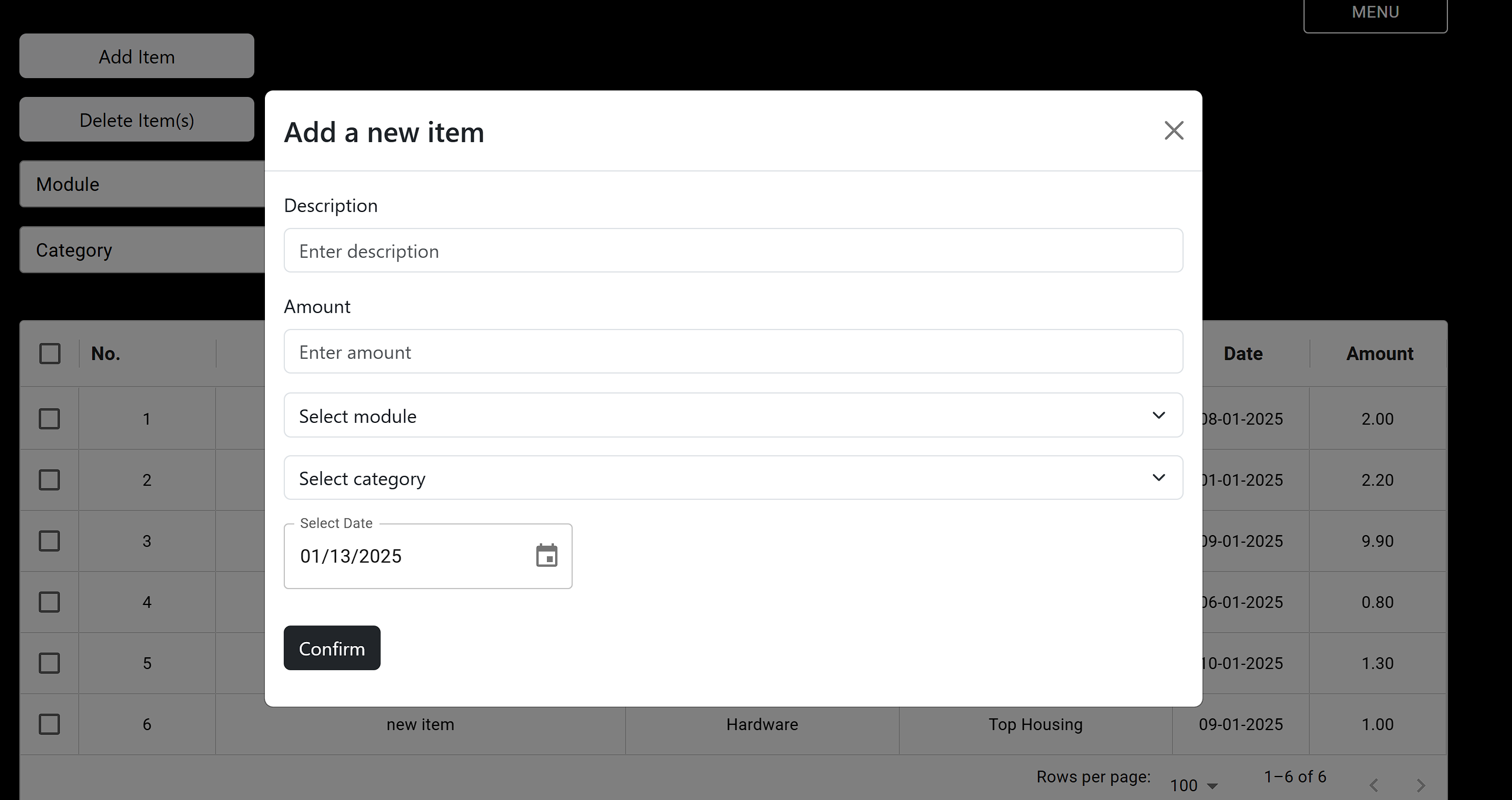Go to next table page arrow
The height and width of the screenshot is (800, 1512).
pos(1420,785)
